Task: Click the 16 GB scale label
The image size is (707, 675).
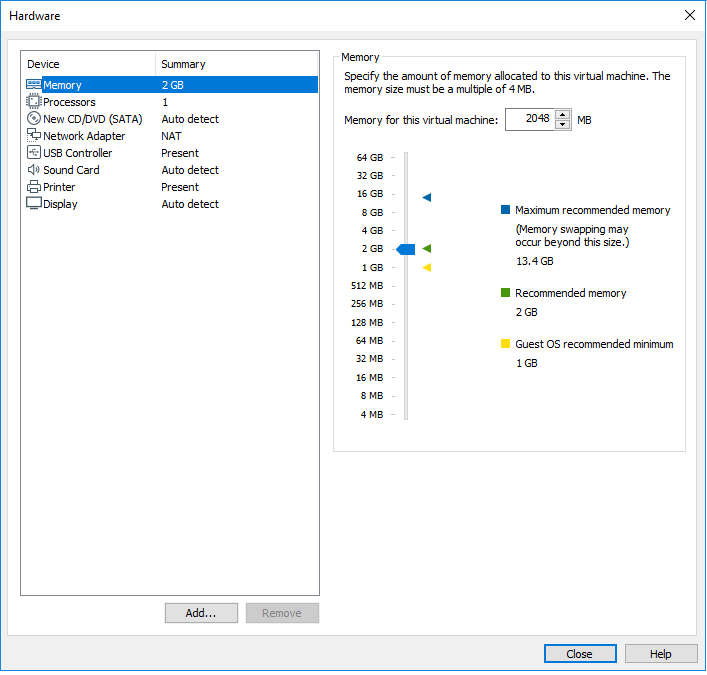Action: [370, 194]
